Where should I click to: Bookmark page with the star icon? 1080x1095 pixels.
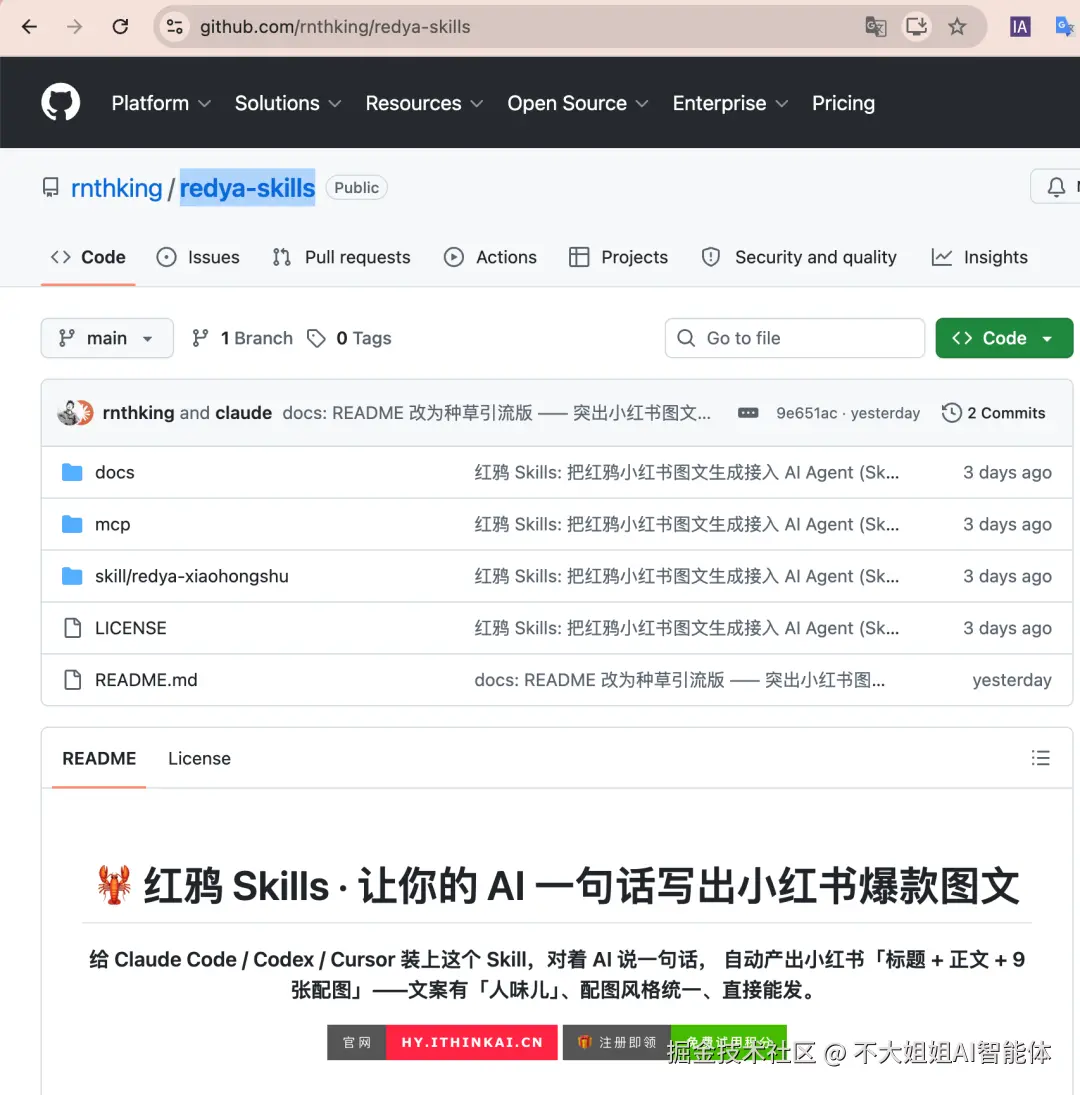pyautogui.click(x=957, y=27)
